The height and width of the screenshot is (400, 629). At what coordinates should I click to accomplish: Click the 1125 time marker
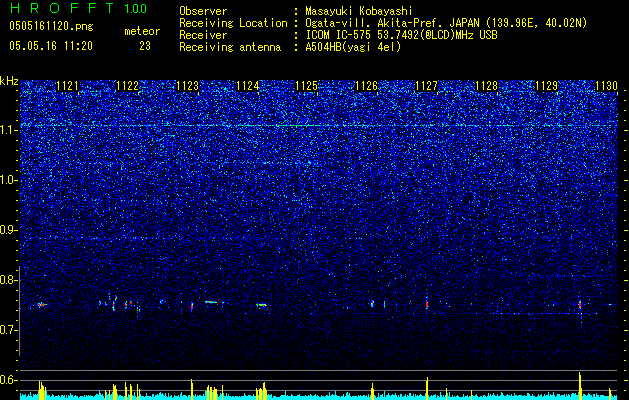tap(306, 86)
